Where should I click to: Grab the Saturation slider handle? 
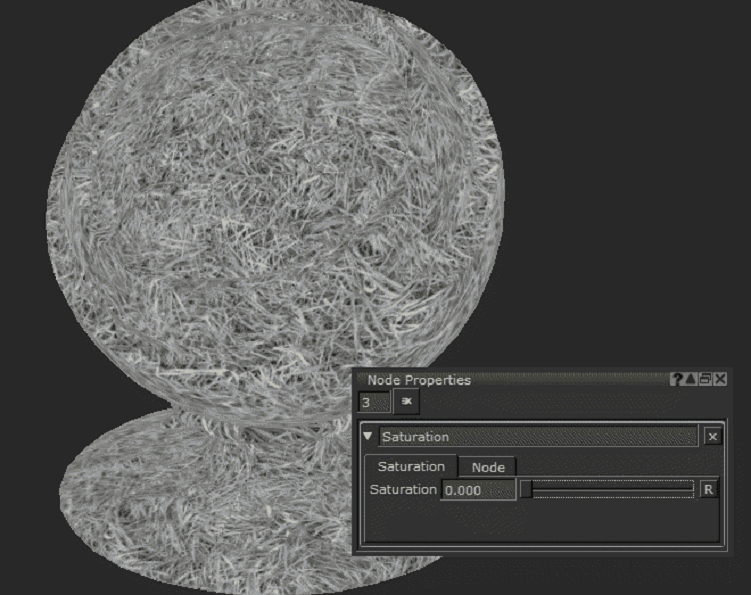(x=526, y=490)
